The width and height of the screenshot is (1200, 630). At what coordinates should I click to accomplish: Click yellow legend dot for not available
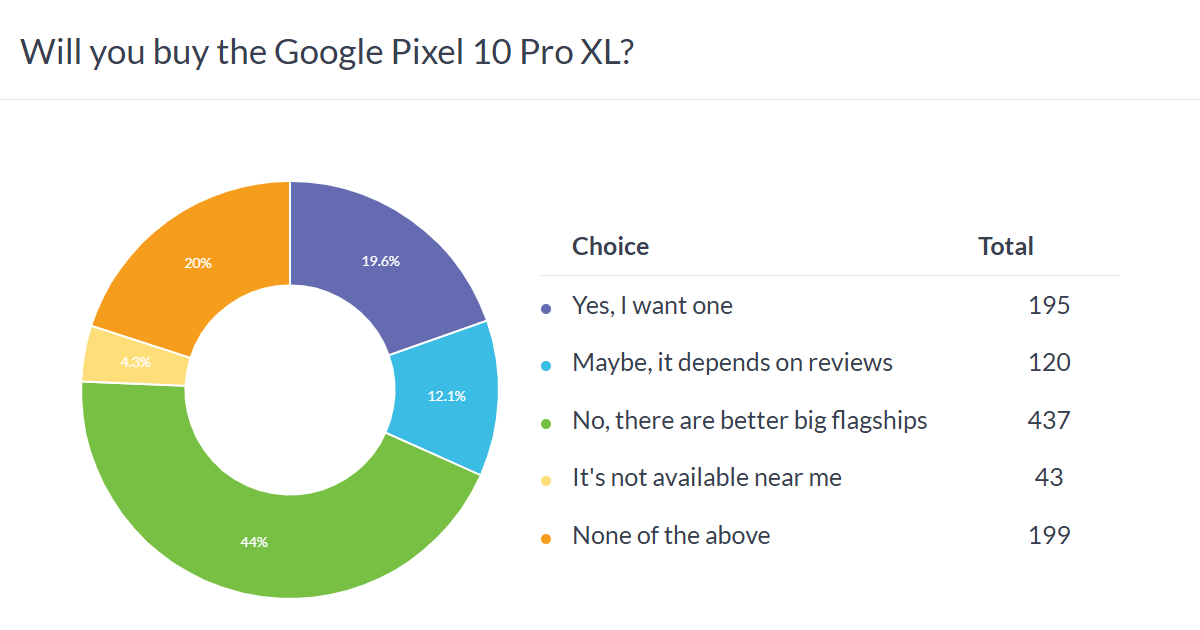pyautogui.click(x=546, y=481)
